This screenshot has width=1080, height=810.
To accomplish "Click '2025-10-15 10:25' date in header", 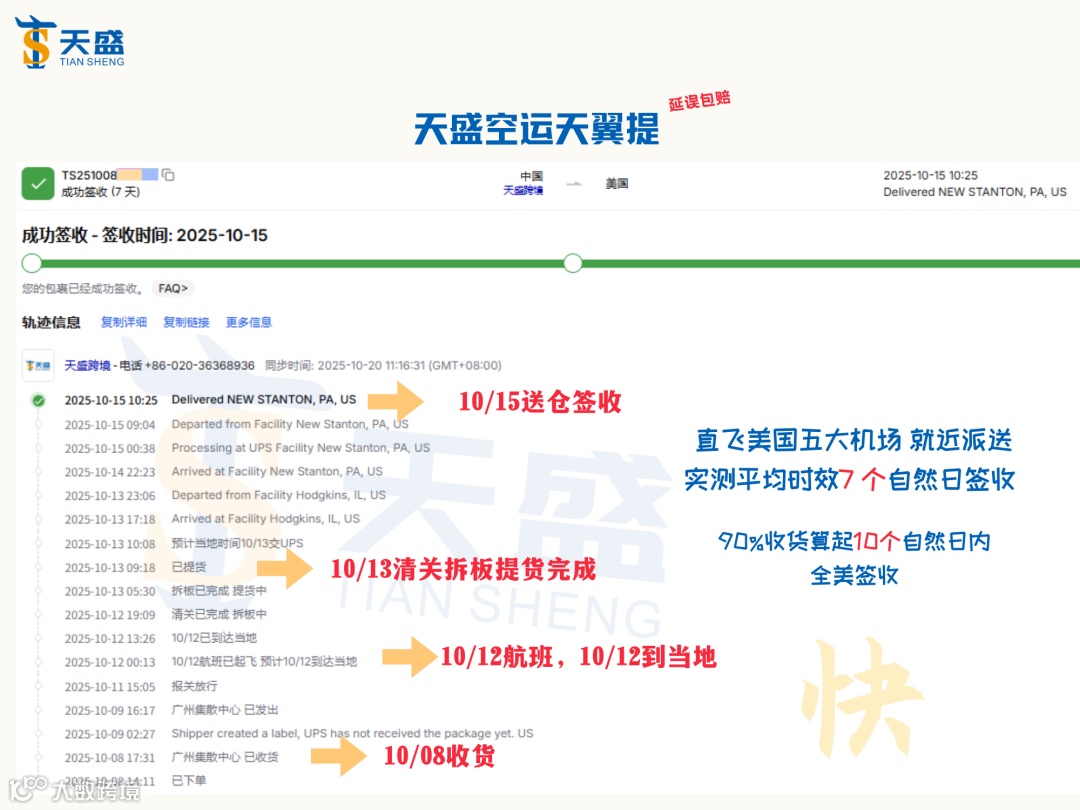I will pyautogui.click(x=931, y=176).
